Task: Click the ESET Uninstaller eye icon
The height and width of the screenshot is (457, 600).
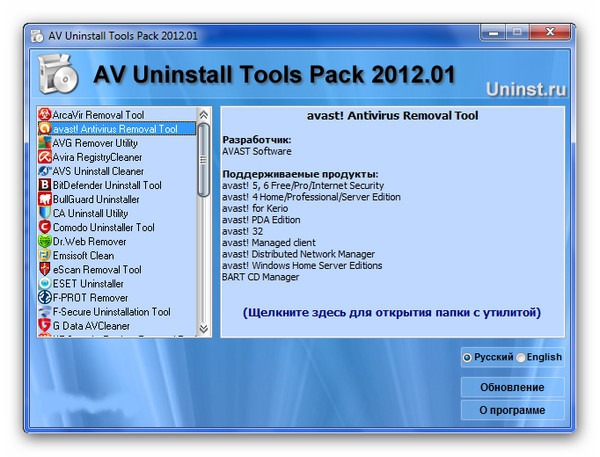Action: pyautogui.click(x=45, y=283)
